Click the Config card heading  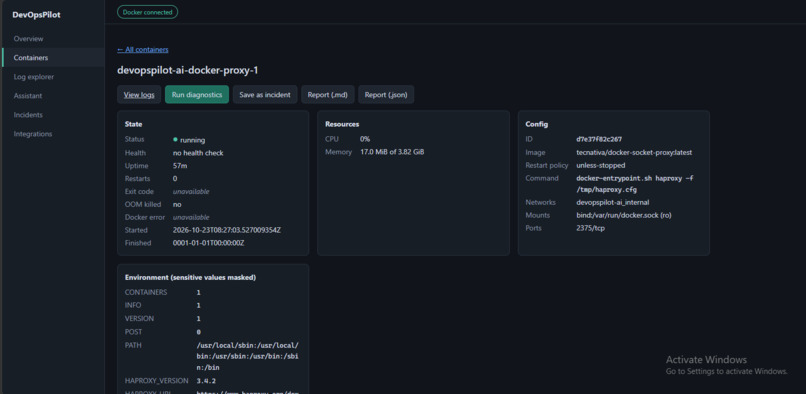point(537,124)
